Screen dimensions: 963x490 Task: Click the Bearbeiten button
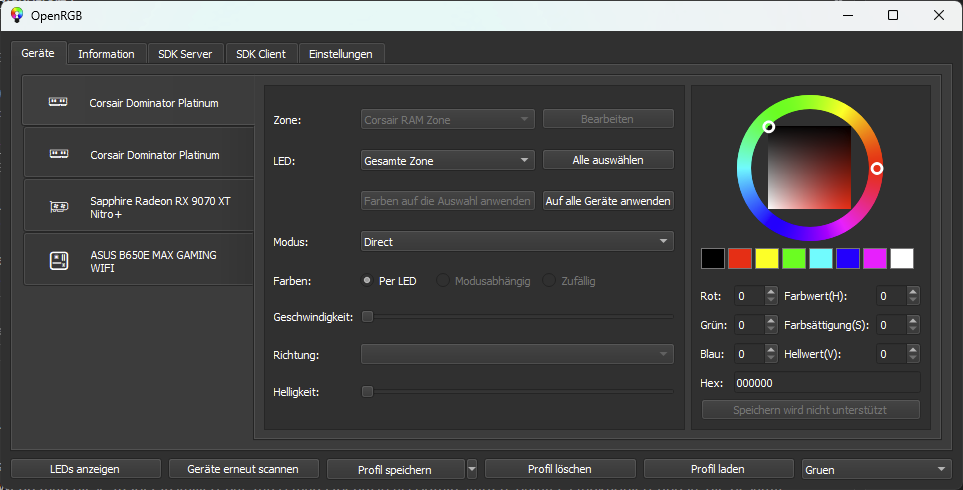click(608, 119)
